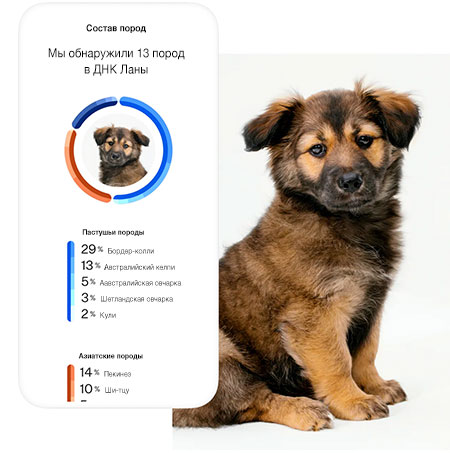Select the 5% Австралийская овчарка row
Viewport: 450px width, 453px height.
pyautogui.click(x=131, y=282)
